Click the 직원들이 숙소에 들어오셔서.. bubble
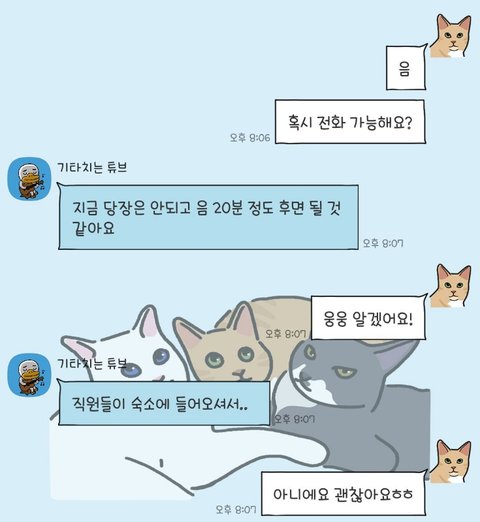This screenshot has height=522, width=480. tap(164, 403)
